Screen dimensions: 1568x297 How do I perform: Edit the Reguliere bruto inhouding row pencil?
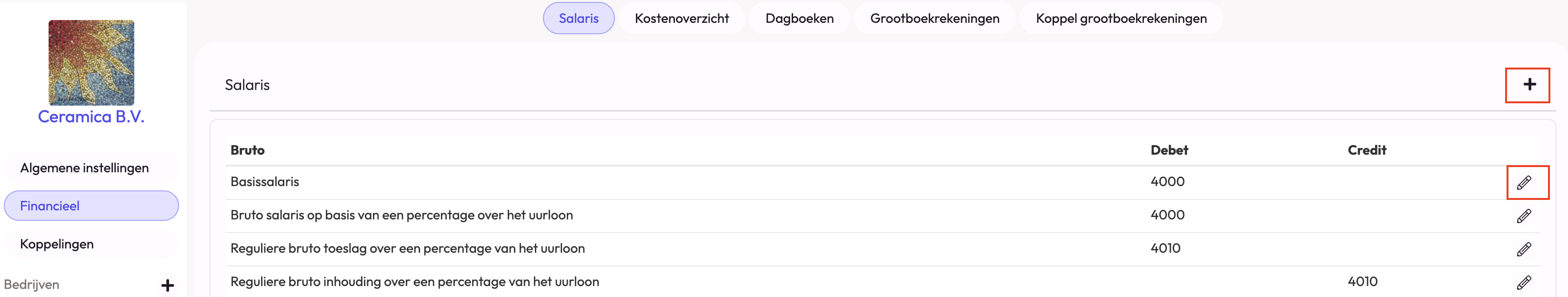[1524, 282]
